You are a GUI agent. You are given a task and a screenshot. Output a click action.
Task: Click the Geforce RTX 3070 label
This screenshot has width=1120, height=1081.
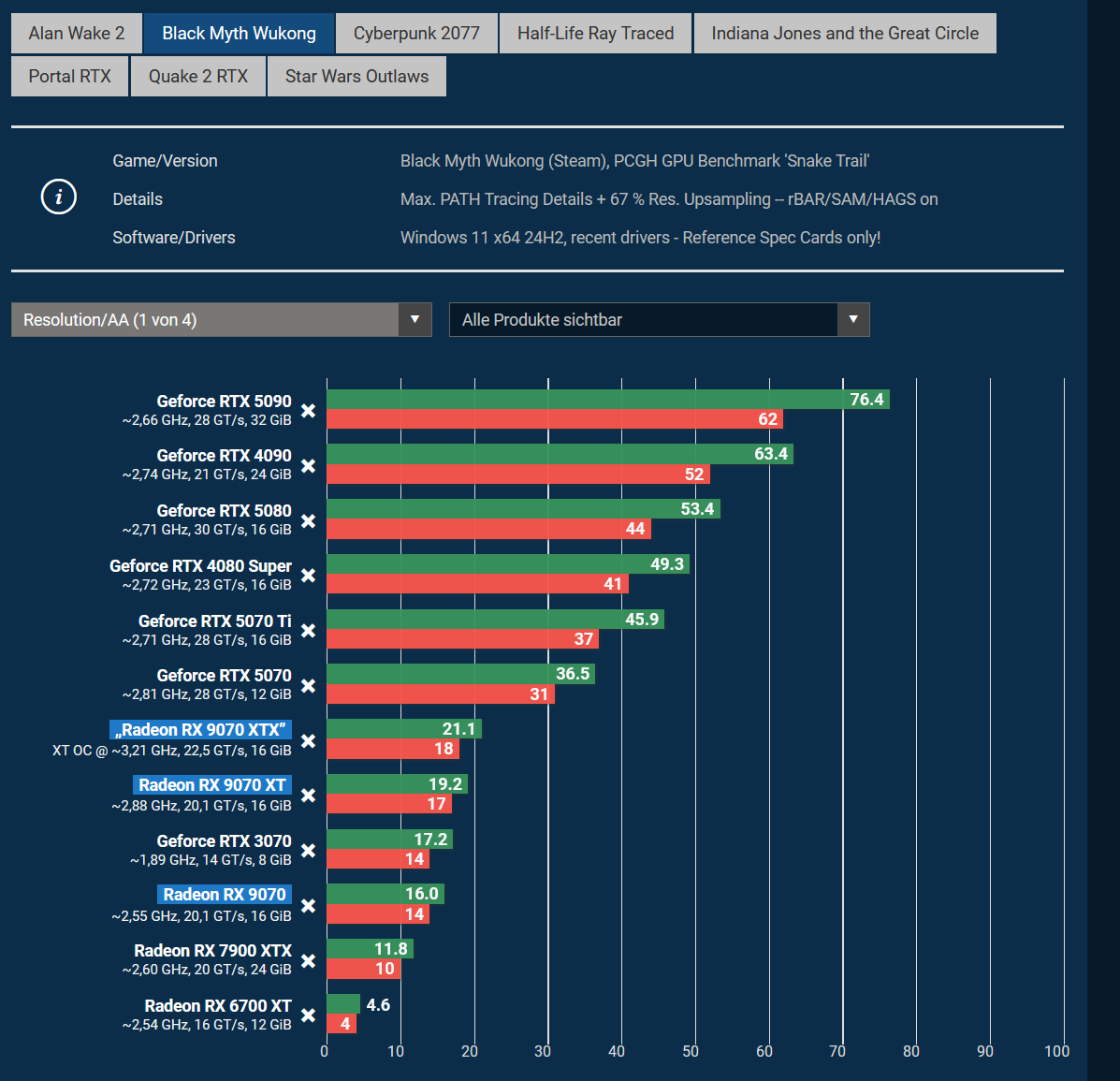click(224, 841)
